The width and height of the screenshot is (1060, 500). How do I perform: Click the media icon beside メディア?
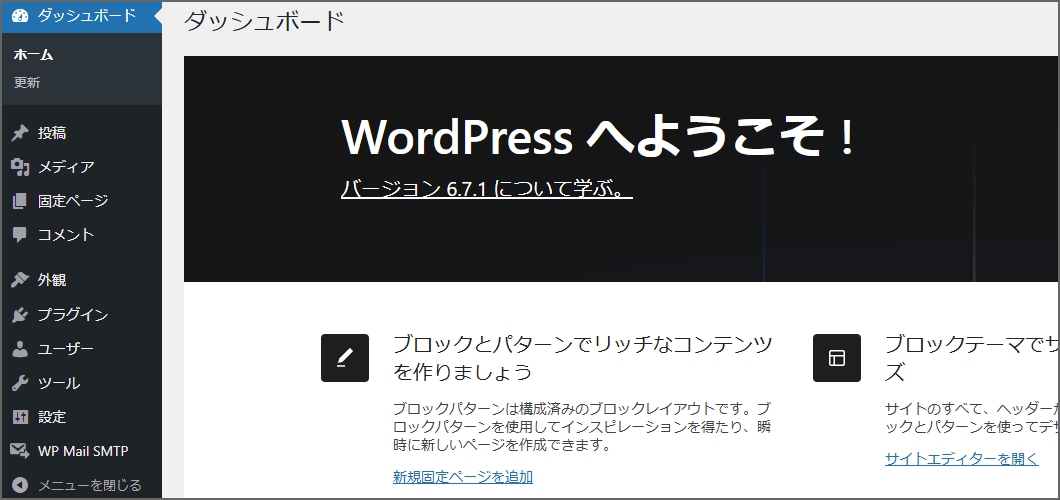click(x=19, y=167)
